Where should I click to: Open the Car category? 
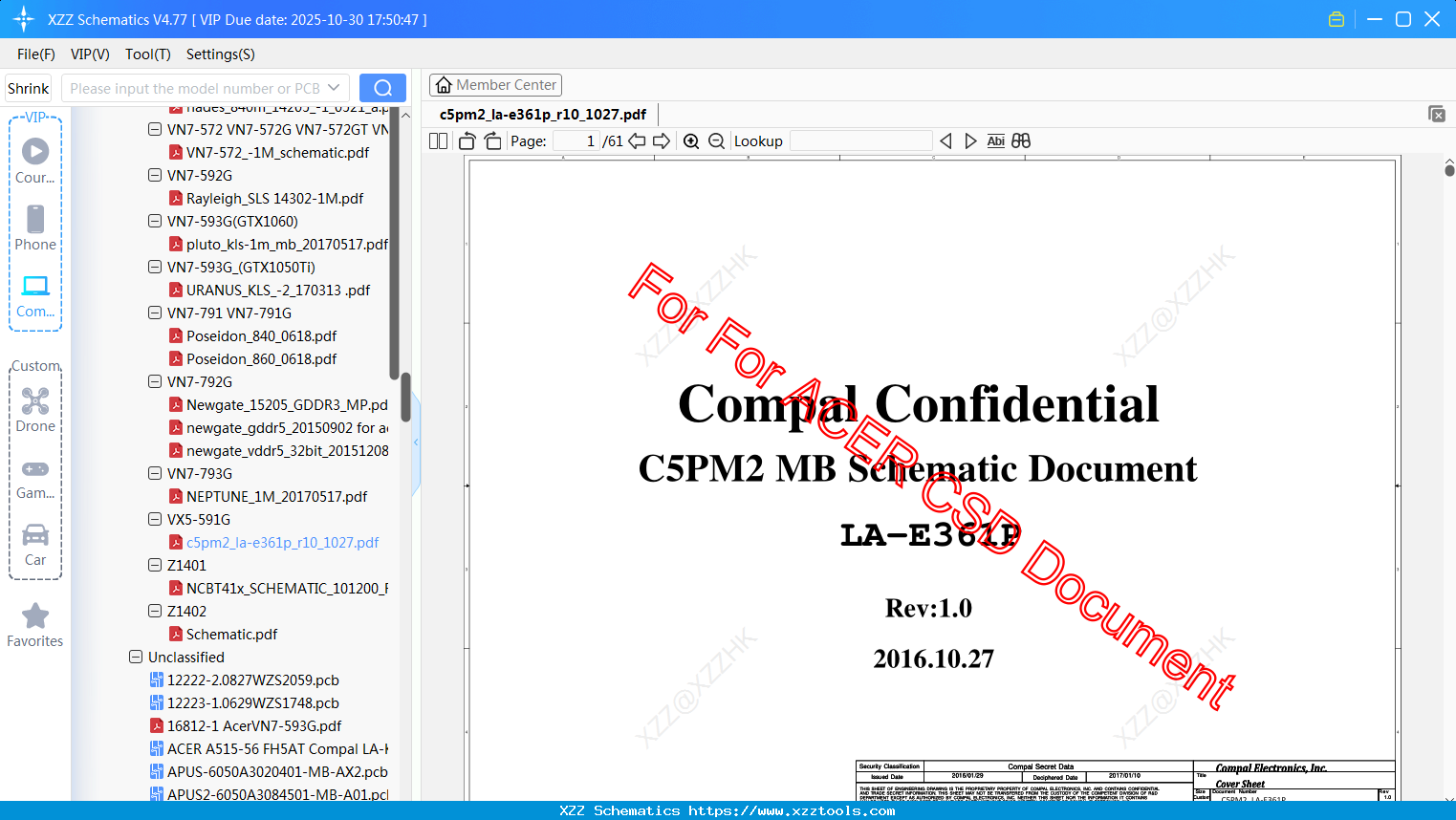pyautogui.click(x=35, y=544)
